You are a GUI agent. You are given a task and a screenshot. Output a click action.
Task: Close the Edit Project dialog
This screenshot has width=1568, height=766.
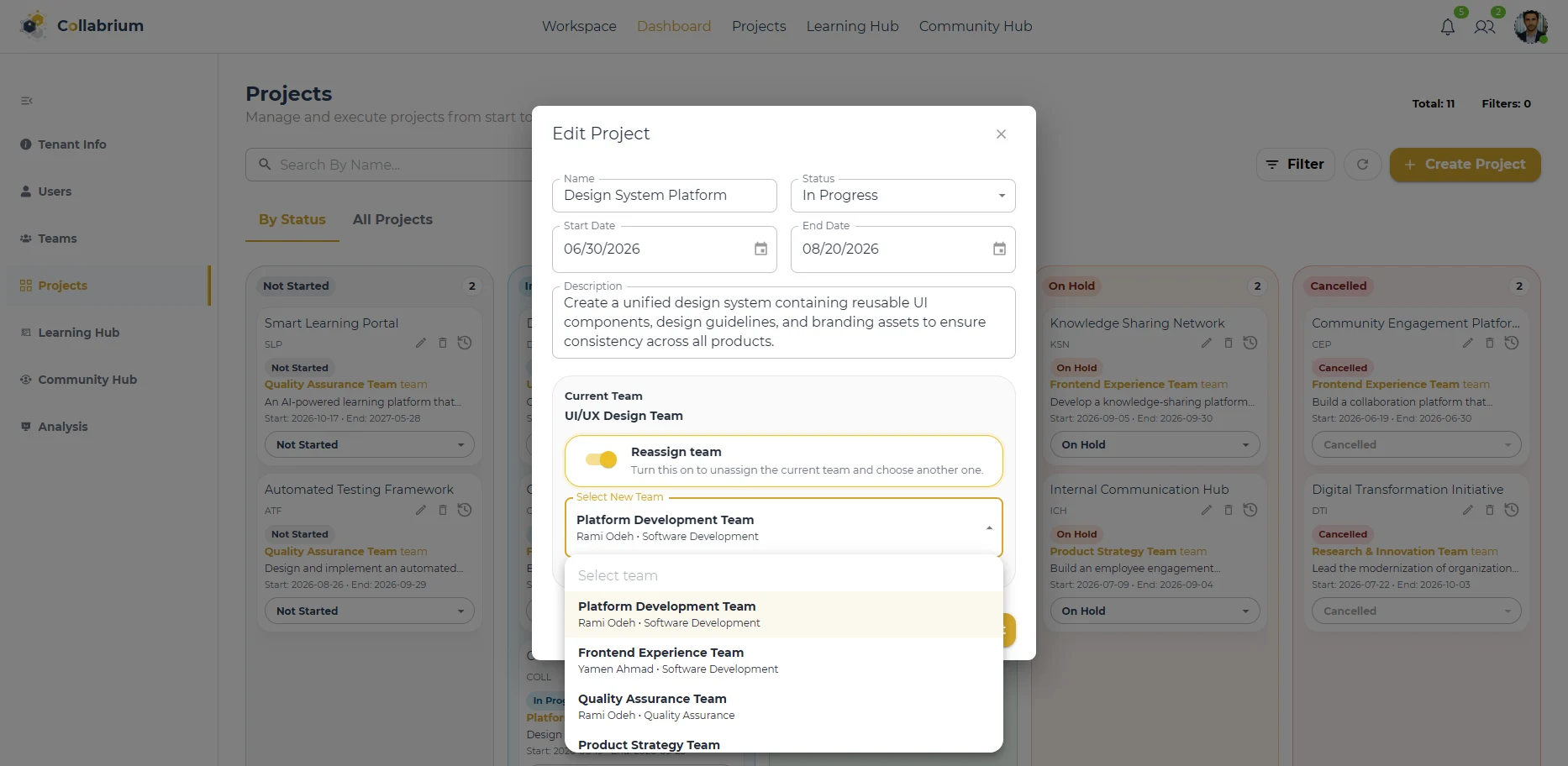[x=1001, y=134]
